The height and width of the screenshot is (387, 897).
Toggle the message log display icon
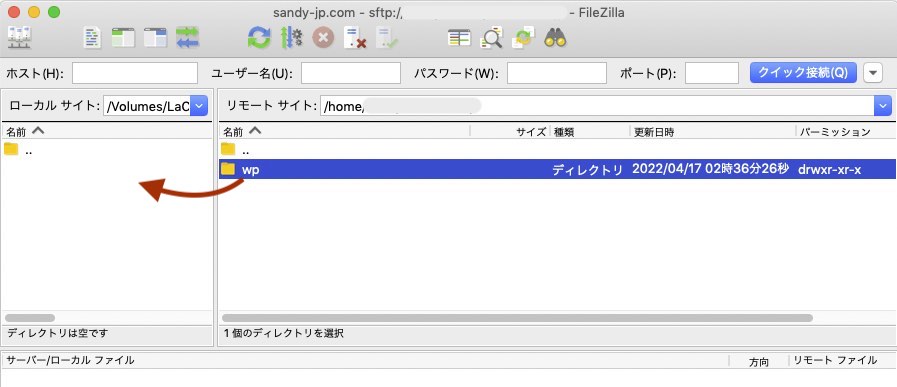[92, 38]
